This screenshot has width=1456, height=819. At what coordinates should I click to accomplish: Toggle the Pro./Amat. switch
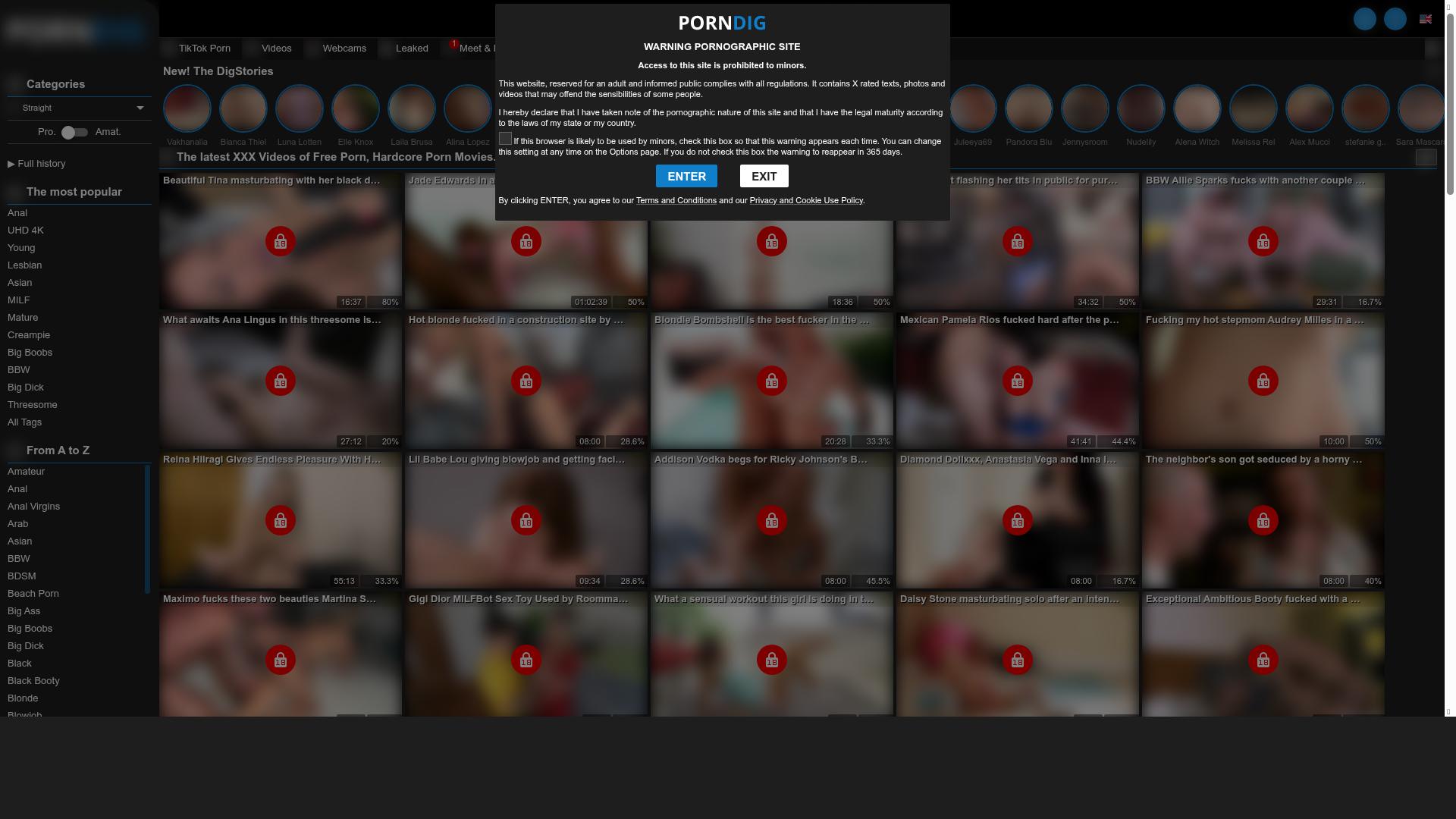(x=74, y=132)
